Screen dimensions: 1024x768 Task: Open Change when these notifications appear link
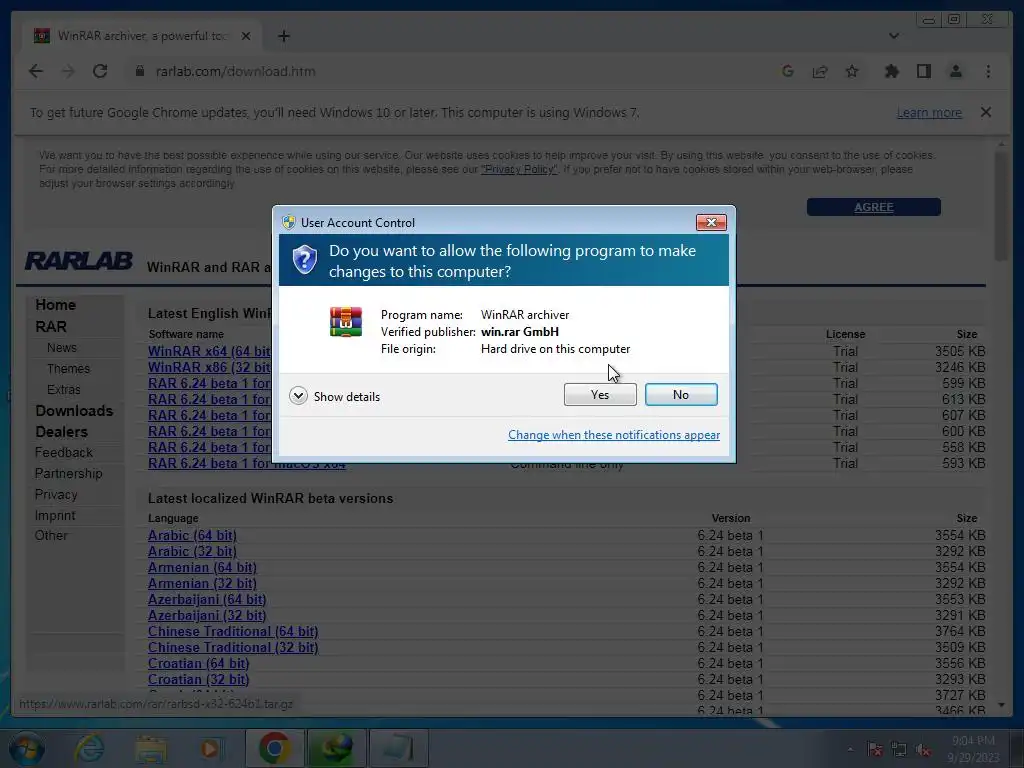pyautogui.click(x=614, y=435)
